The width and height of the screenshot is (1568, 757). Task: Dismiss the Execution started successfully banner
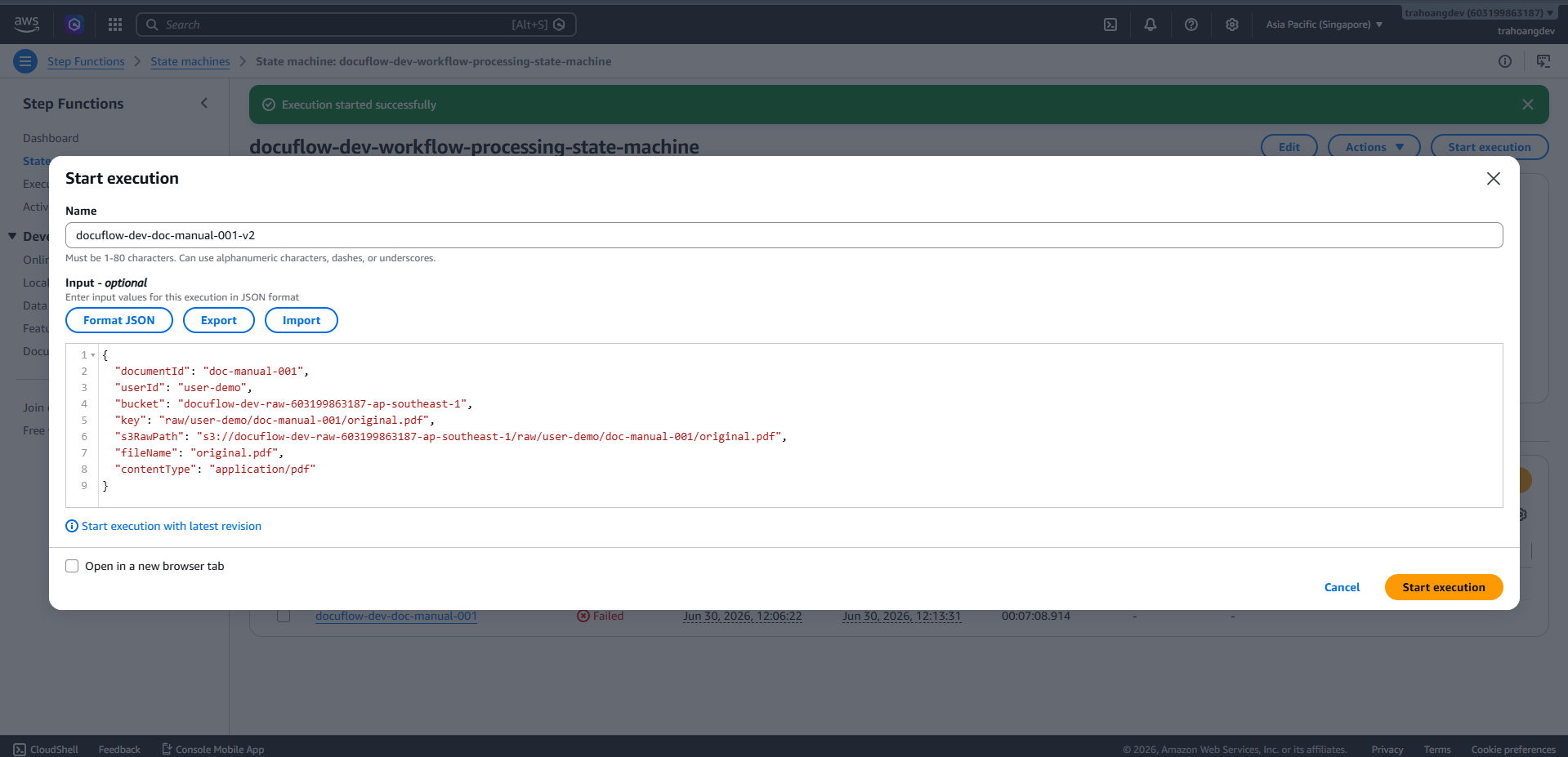[1528, 105]
